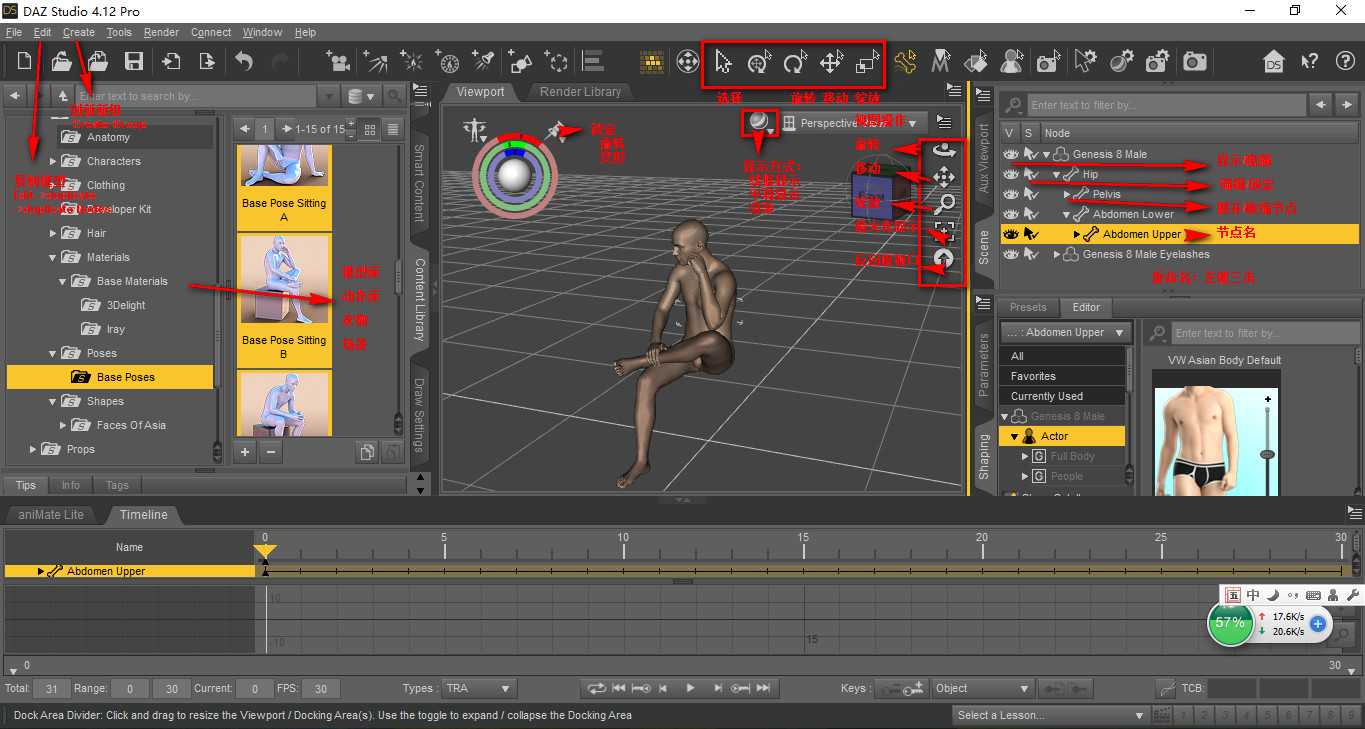Click the Save floppy disk icon
1365x729 pixels.
133,62
